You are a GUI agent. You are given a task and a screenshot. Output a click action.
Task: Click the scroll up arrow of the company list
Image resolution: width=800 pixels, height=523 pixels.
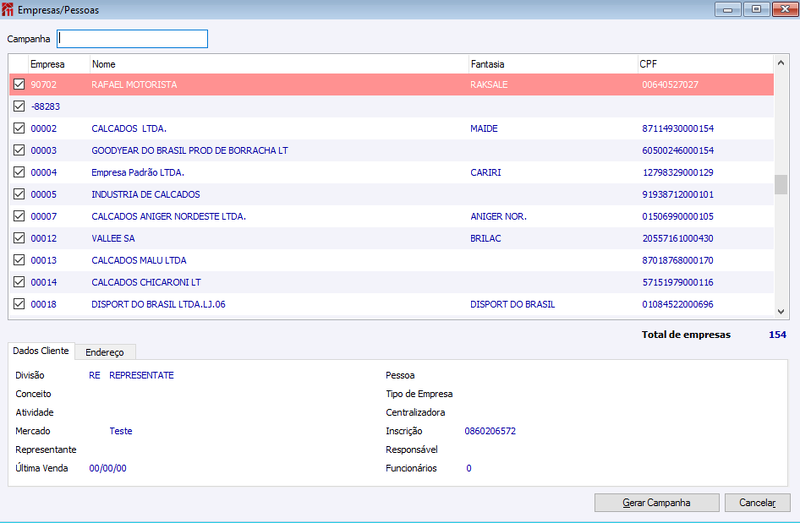[781, 63]
